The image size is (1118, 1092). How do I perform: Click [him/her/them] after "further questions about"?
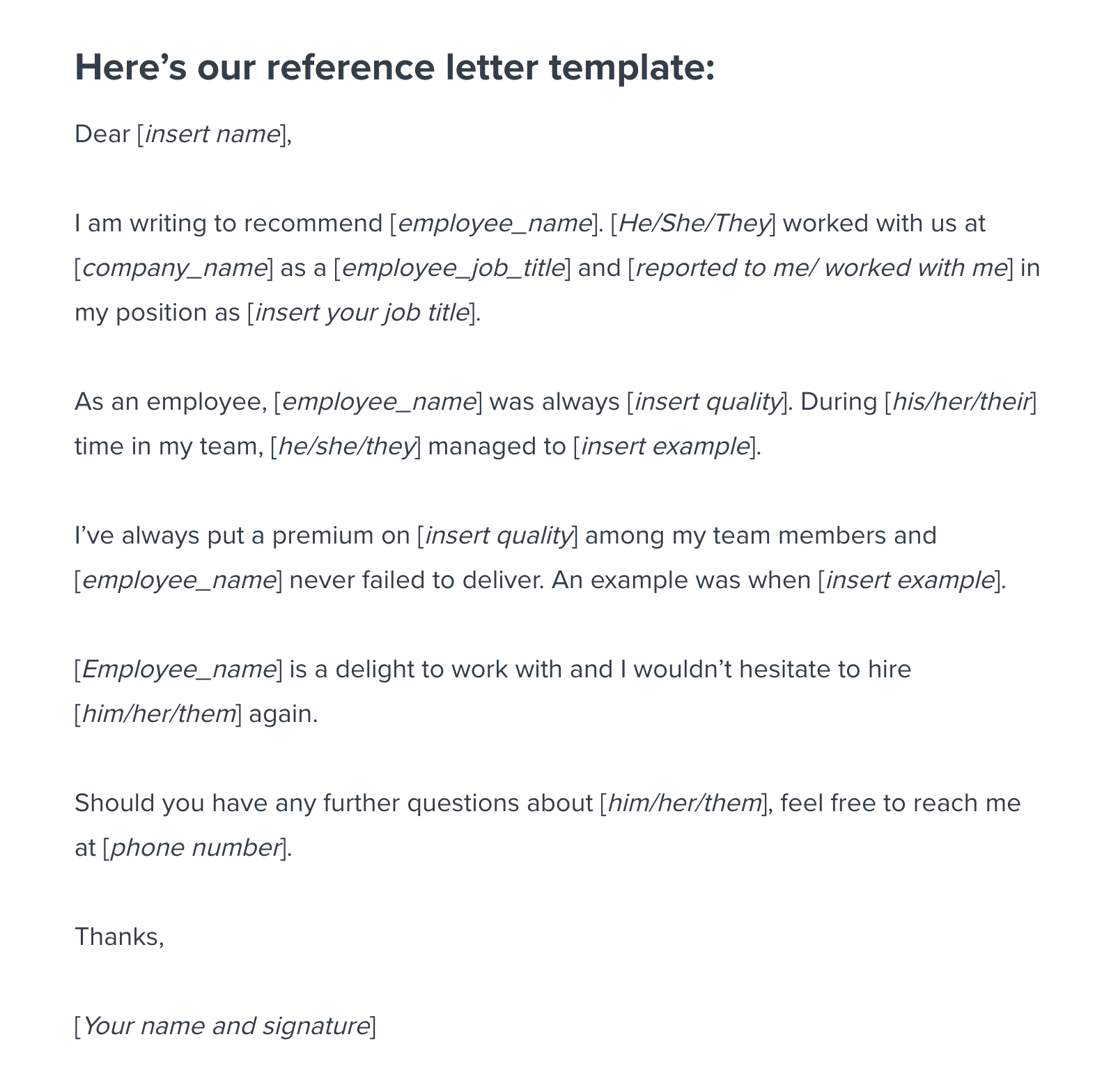684,803
